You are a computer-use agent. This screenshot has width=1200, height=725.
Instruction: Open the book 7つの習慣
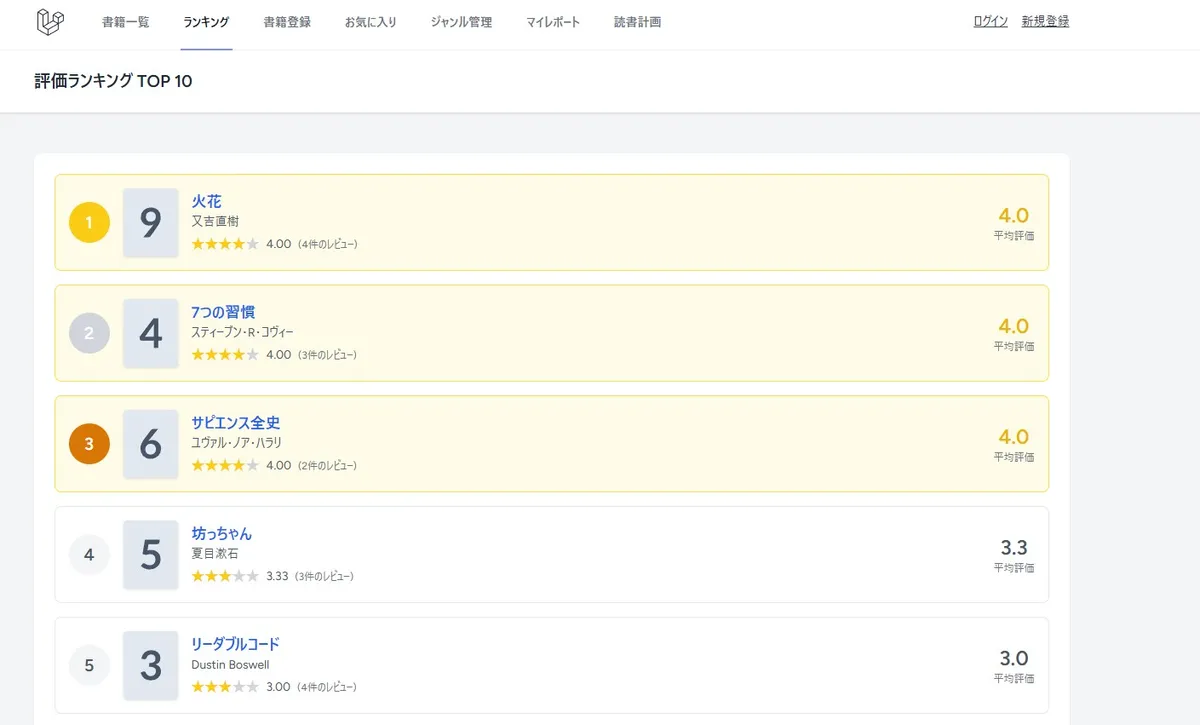223,312
